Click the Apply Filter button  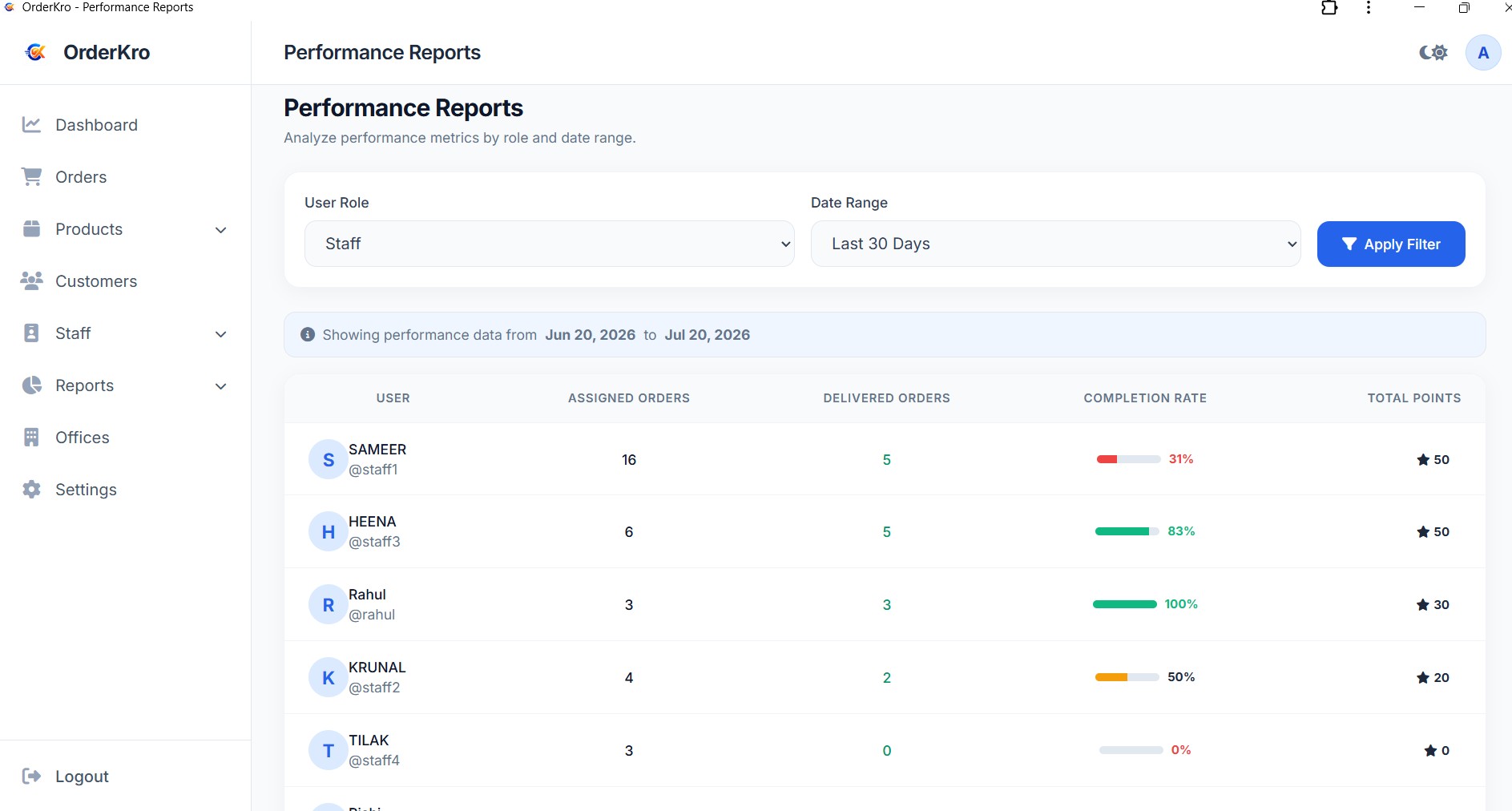[1391, 244]
